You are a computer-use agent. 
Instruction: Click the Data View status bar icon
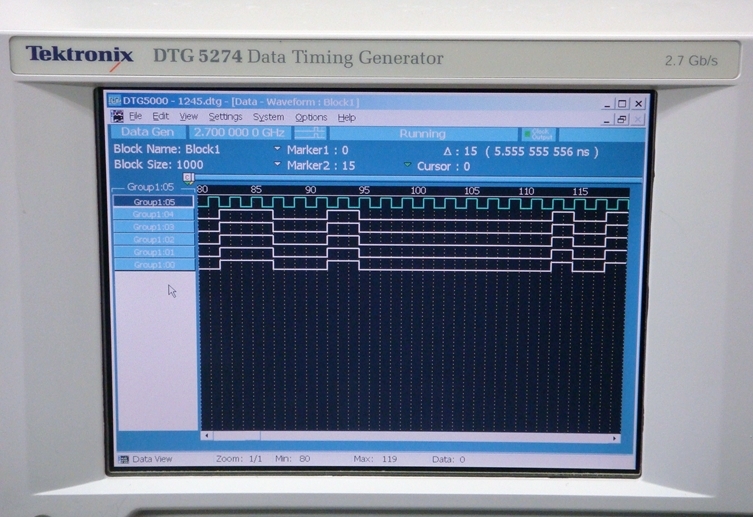click(123, 459)
